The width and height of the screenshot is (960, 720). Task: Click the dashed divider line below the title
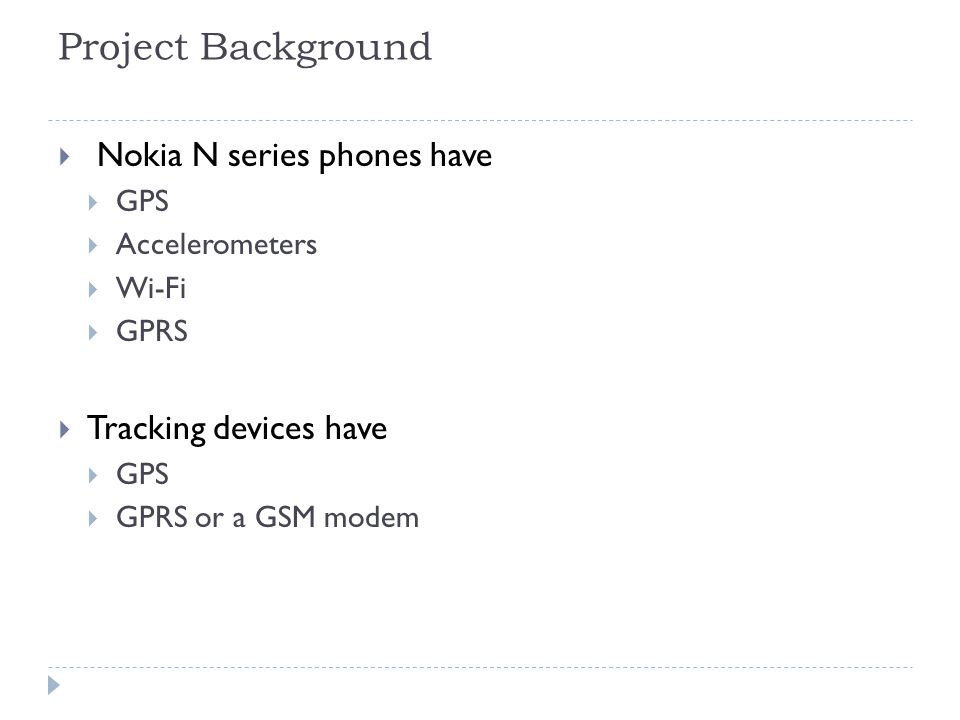tap(480, 121)
